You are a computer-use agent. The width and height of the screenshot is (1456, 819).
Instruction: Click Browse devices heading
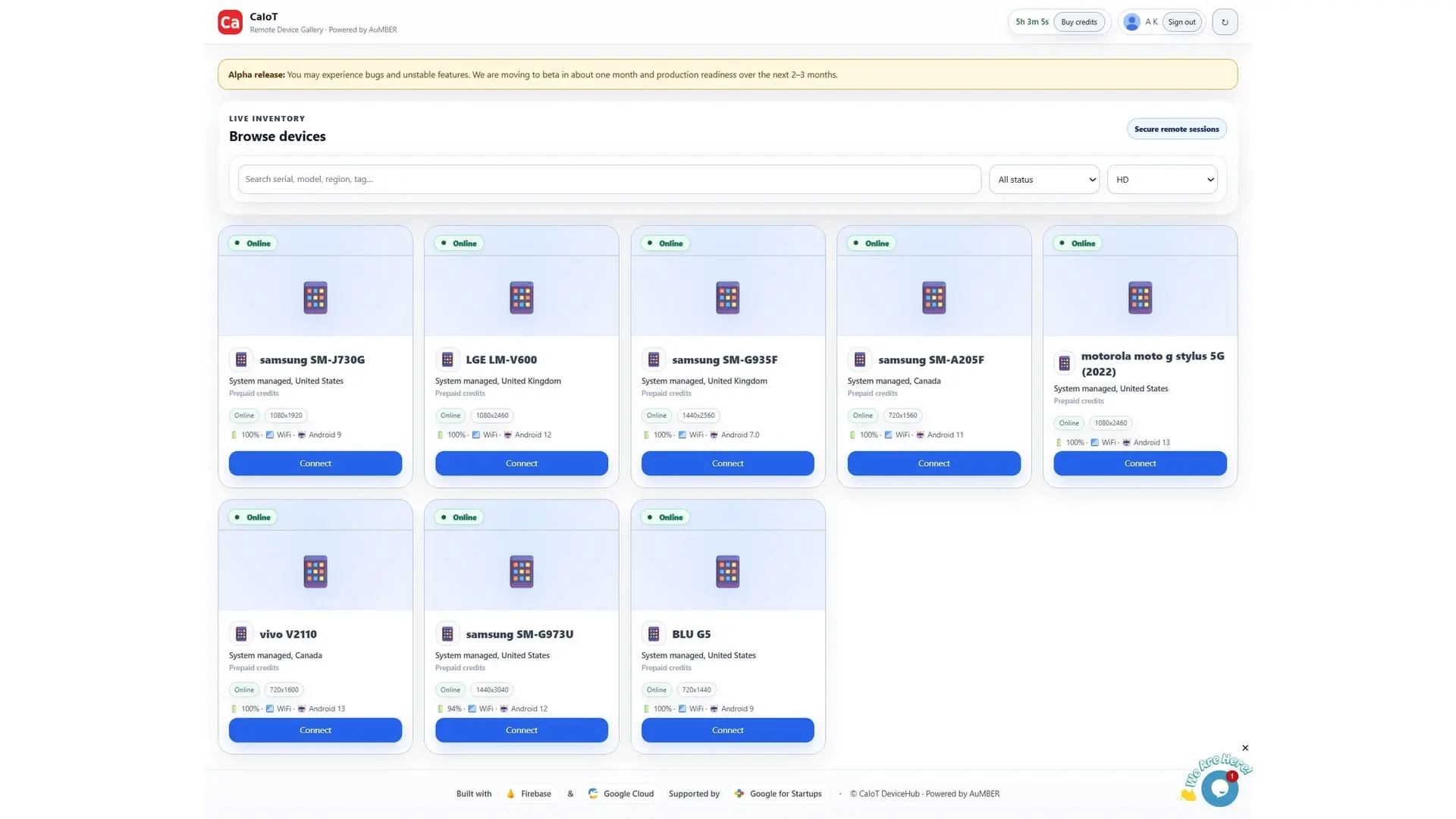point(278,136)
